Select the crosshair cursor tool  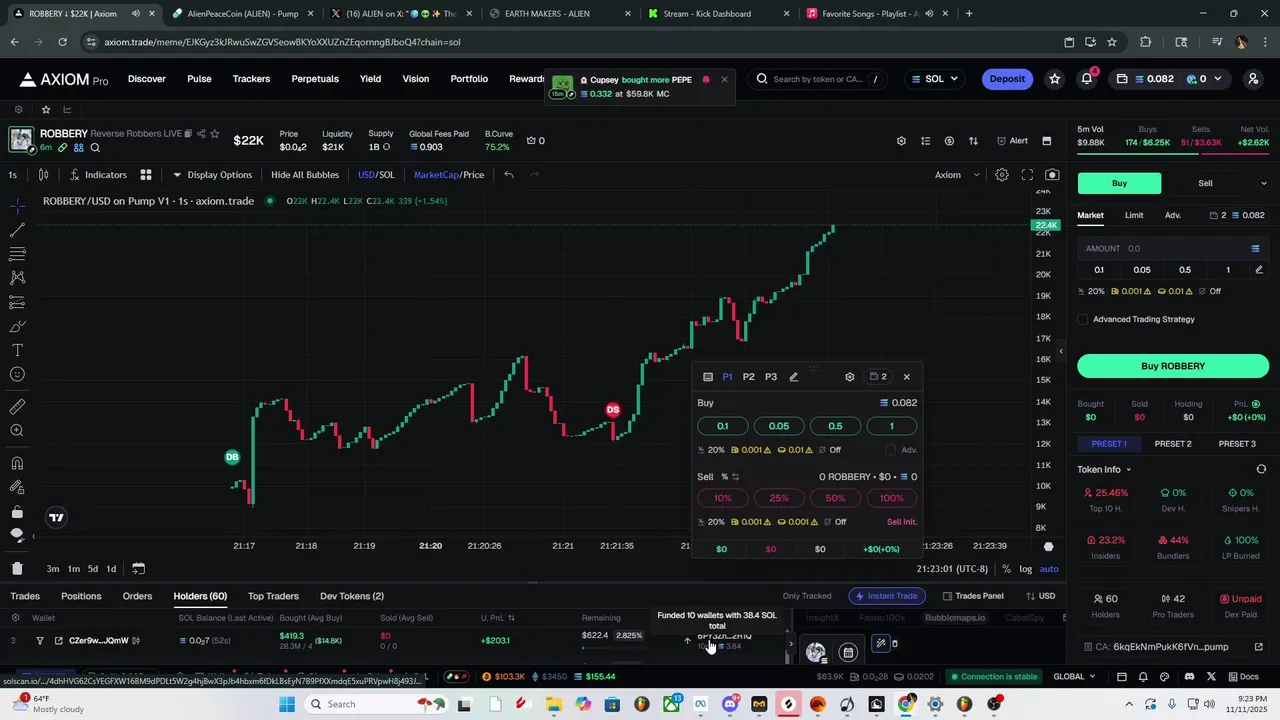[x=17, y=206]
